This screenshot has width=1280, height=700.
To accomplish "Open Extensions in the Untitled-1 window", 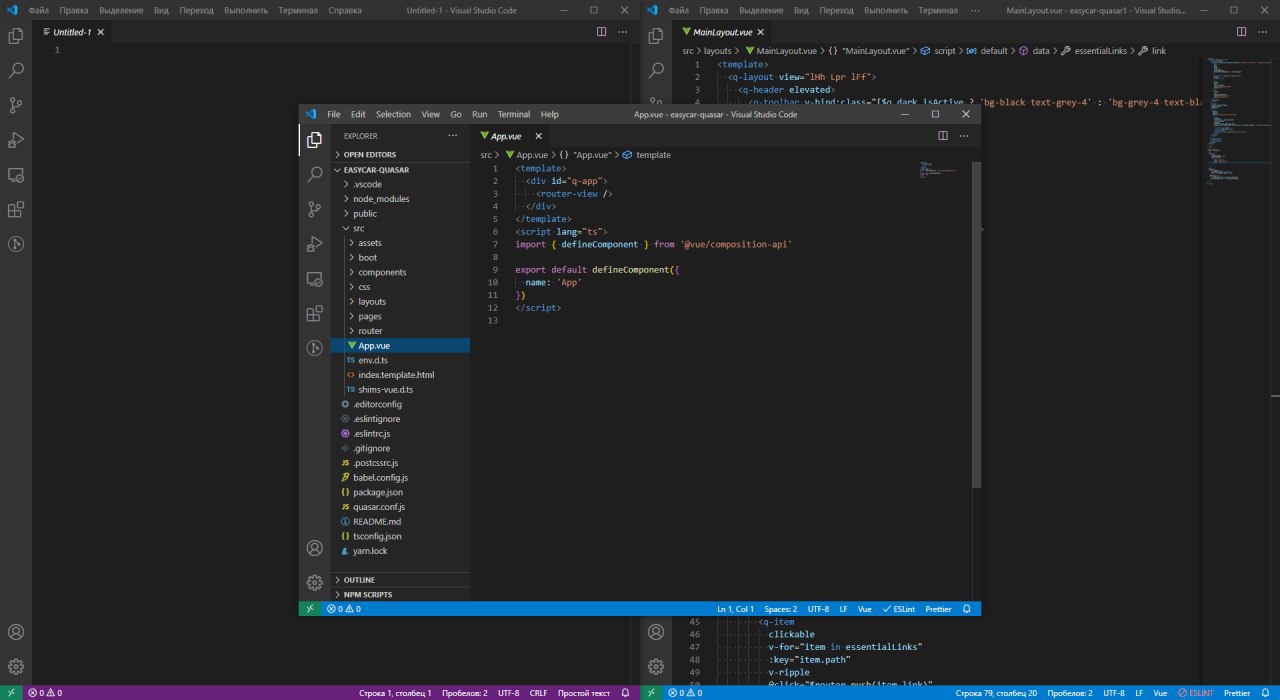I will coord(16,210).
